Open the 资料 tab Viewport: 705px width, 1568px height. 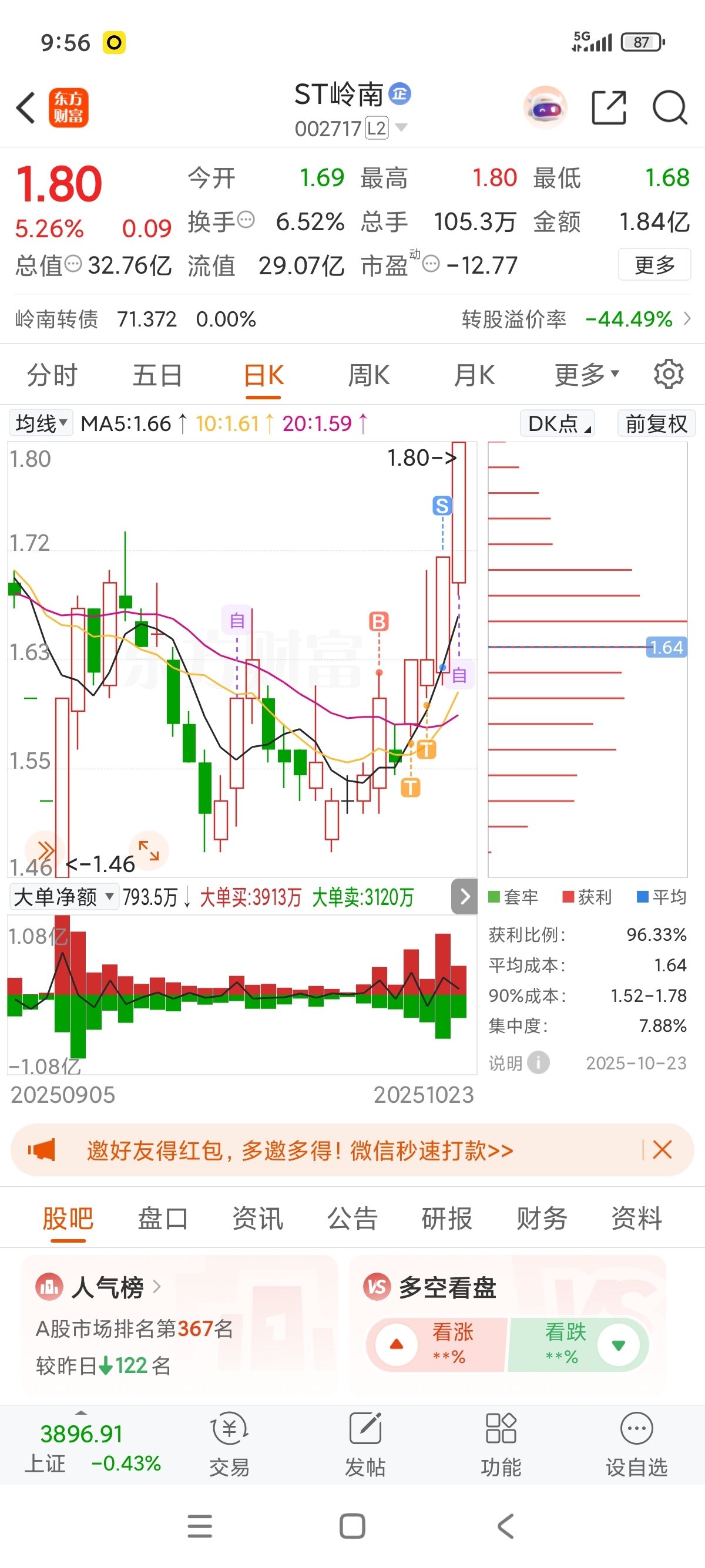tap(637, 1218)
